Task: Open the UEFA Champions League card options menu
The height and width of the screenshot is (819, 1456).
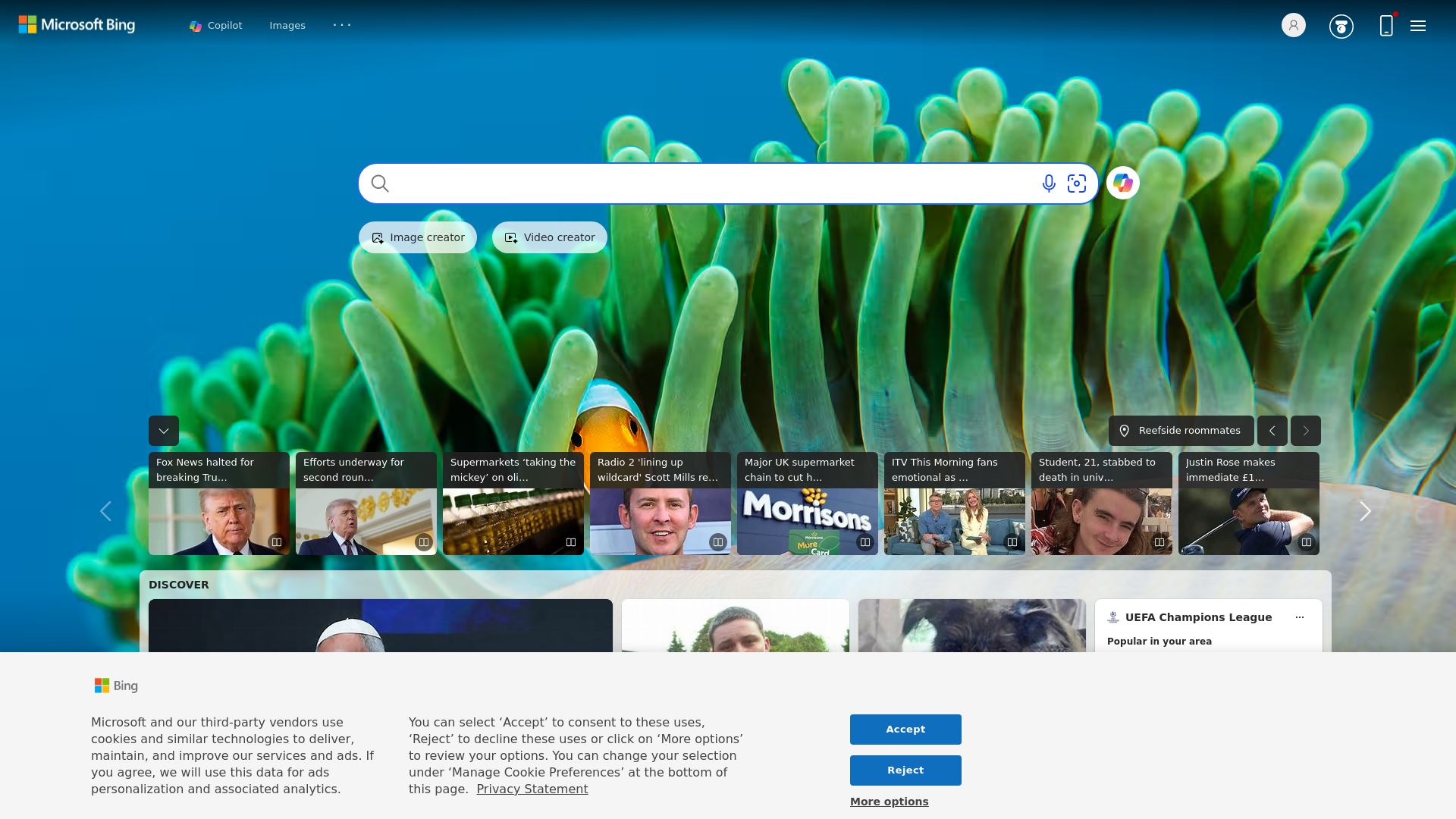Action: coord(1300,617)
